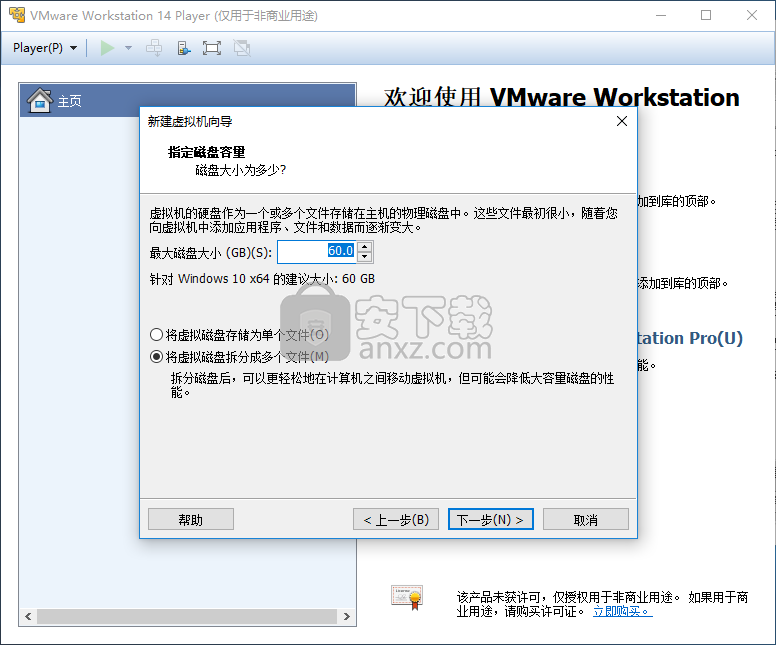This screenshot has width=776, height=645.
Task: Click the license certificate icon
Action: (407, 597)
